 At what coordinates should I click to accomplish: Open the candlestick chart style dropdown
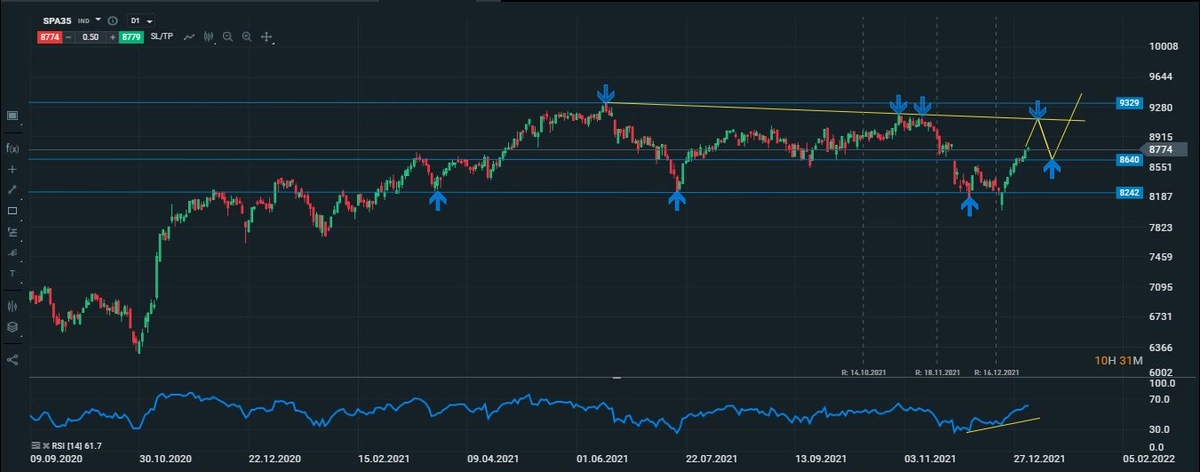coord(209,37)
